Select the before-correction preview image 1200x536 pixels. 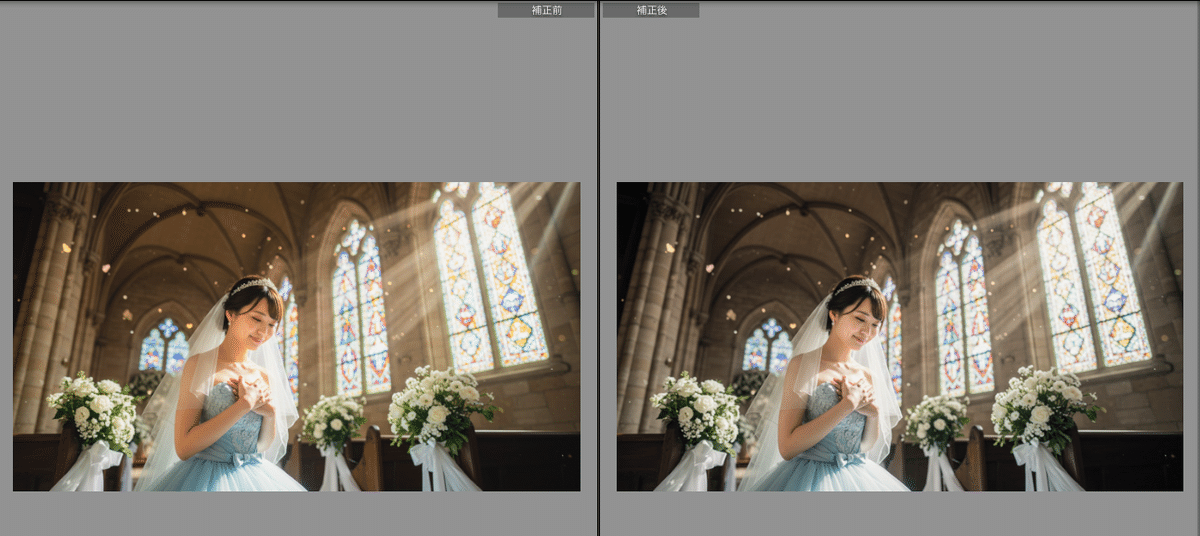pos(296,336)
